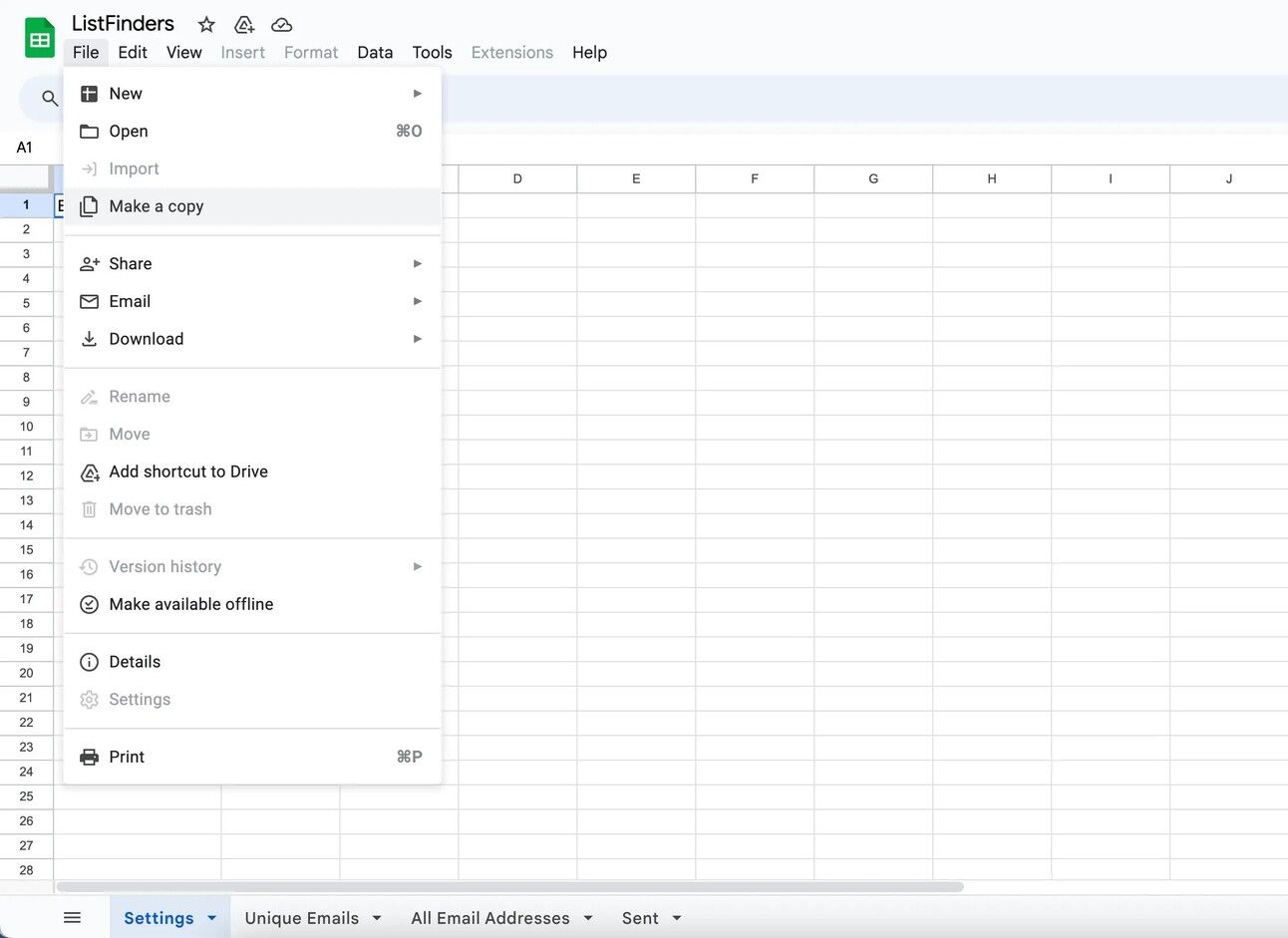Screen dimensions: 1288x938
Task: Open the Settings sheet tab dropdown arrow
Action: [x=211, y=918]
